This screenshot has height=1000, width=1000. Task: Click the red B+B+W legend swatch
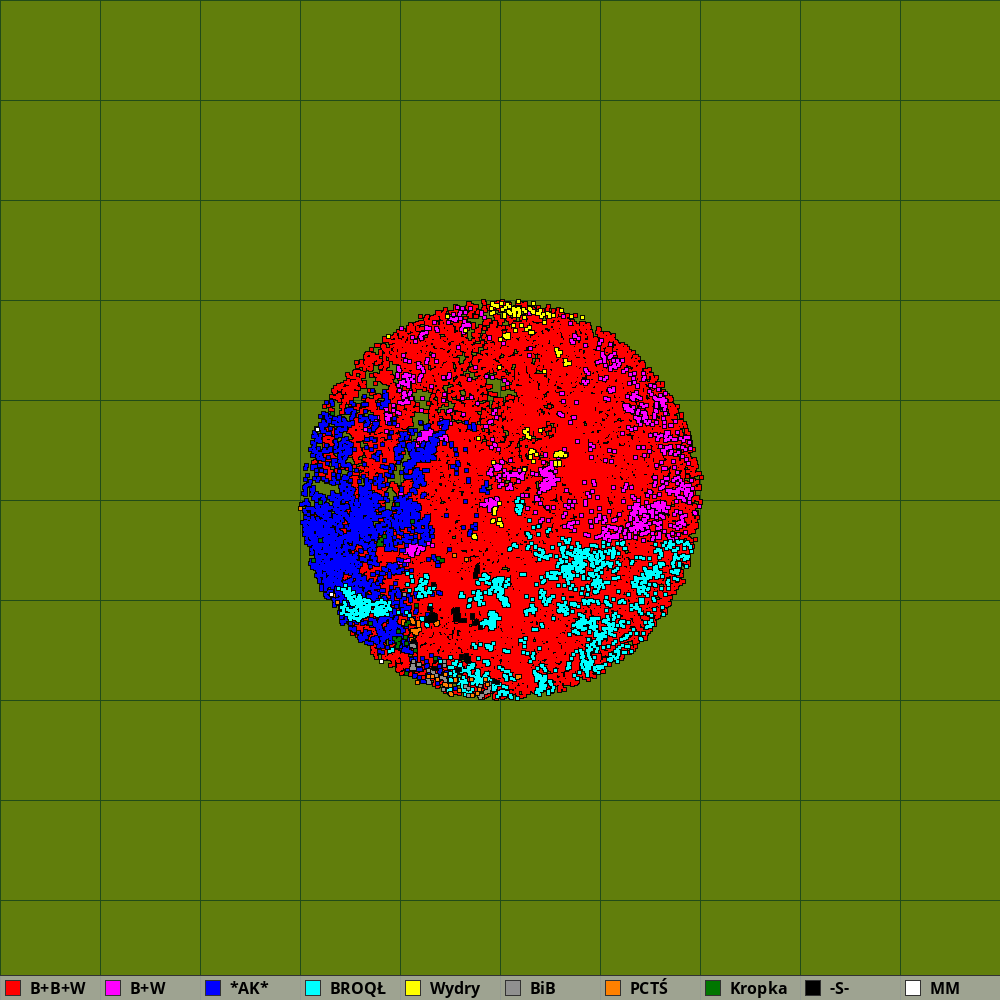[13, 988]
